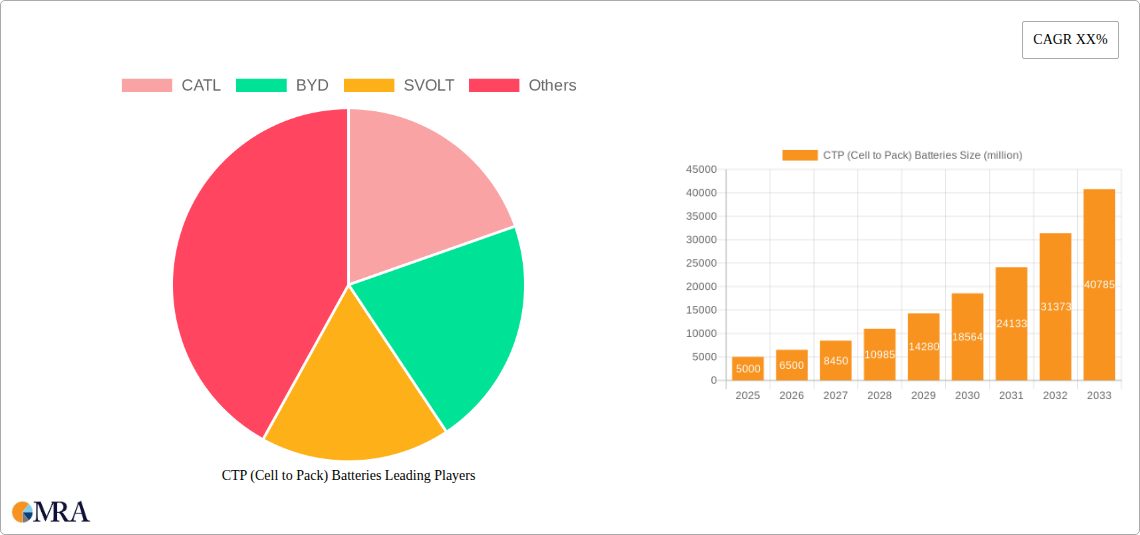Toggle the orange bar chart legend swatch
This screenshot has width=1140, height=535.
pos(800,155)
